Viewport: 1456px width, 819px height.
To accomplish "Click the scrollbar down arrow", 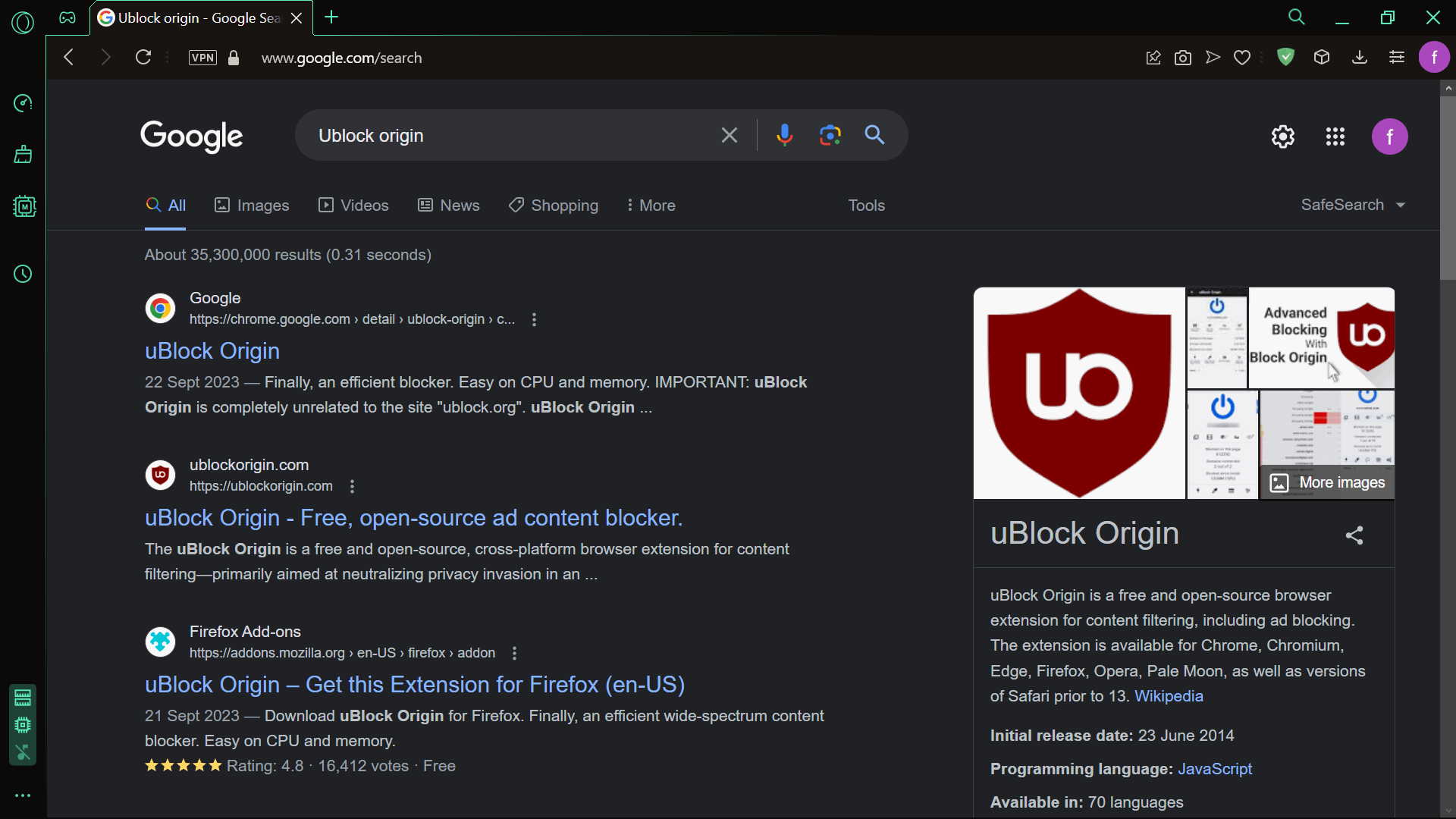I will point(1448,811).
